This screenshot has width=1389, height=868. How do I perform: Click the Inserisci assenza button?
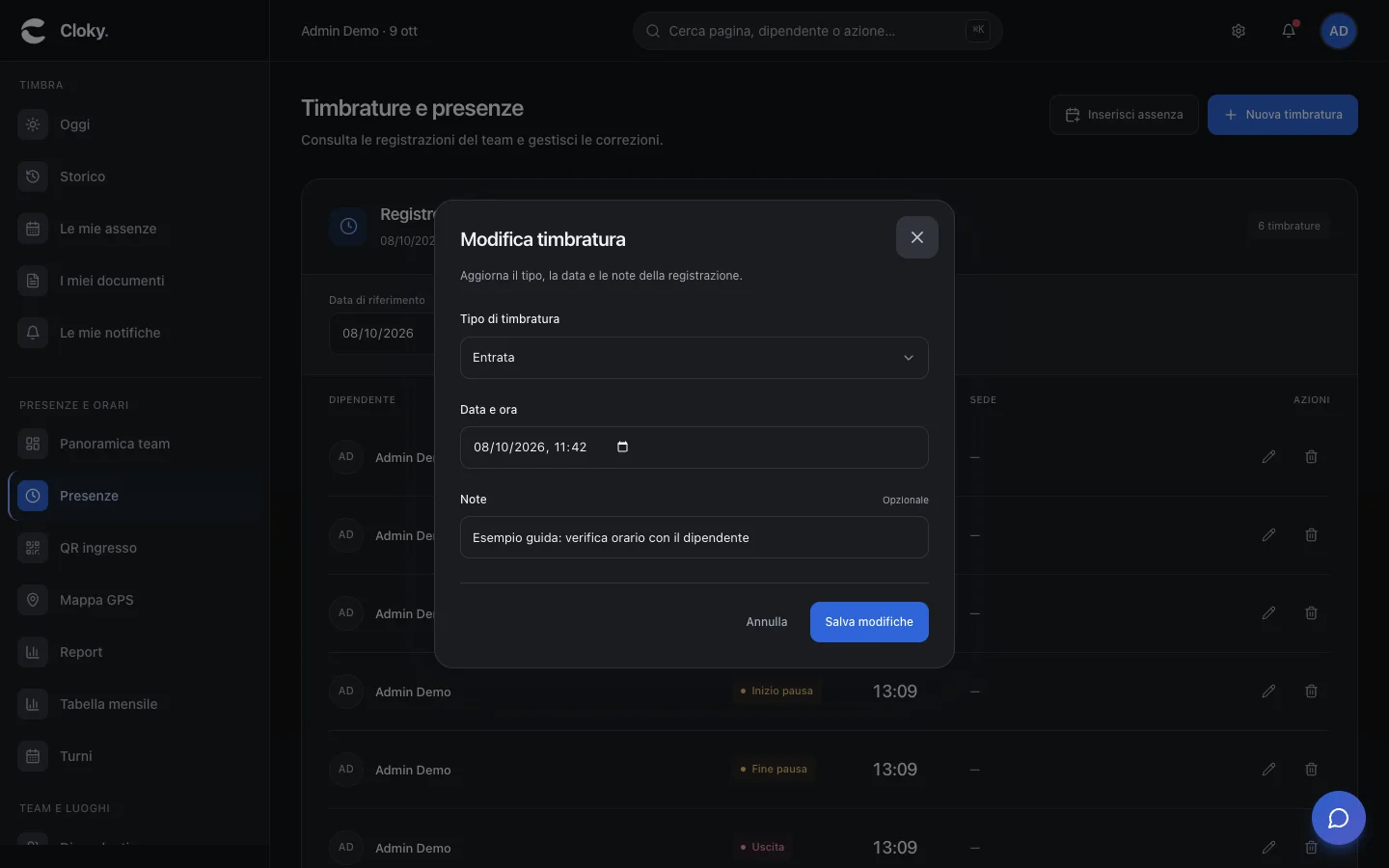click(1124, 115)
